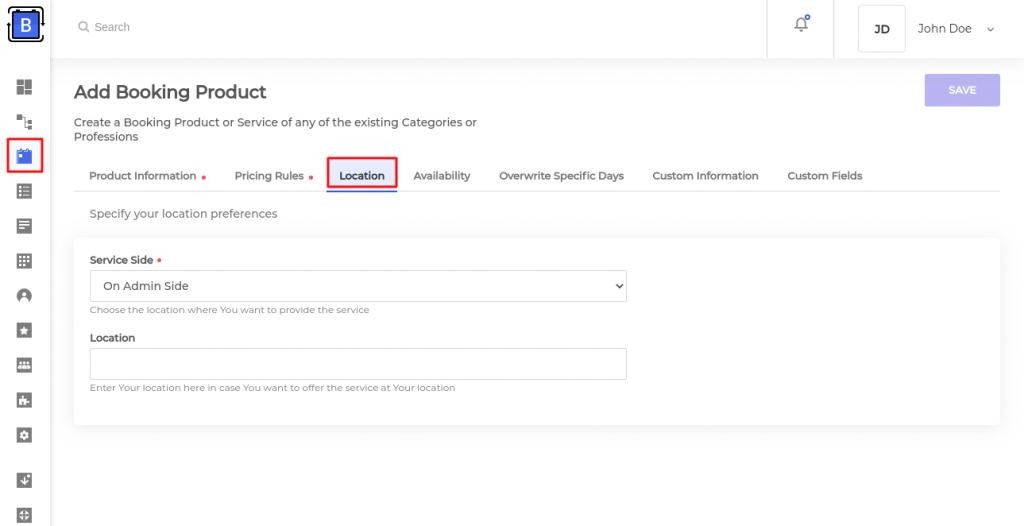Switch to the Availability tab
This screenshot has height=526, width=1024.
pos(441,176)
